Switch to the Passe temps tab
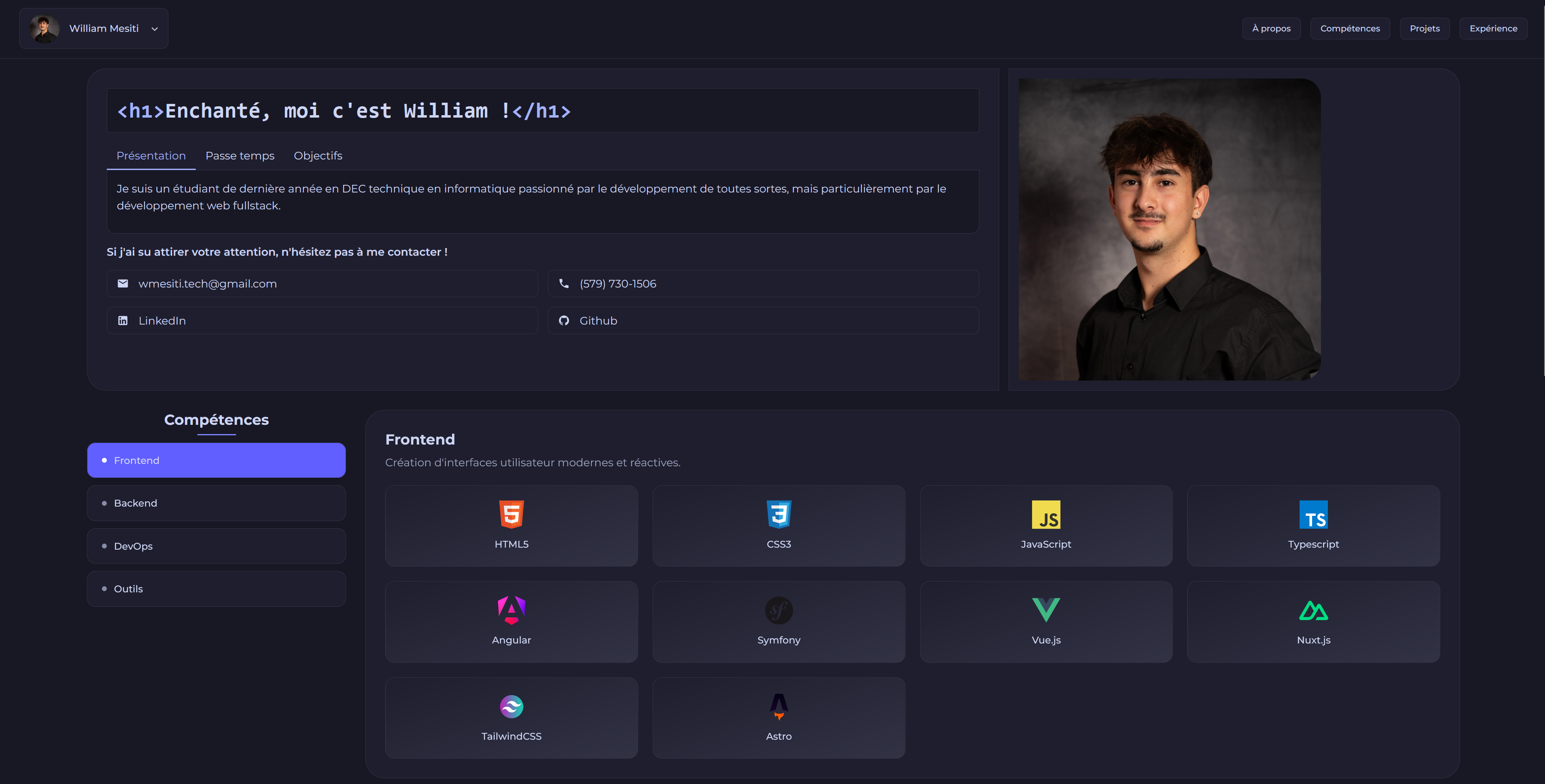Screen dimensions: 1545x784 tap(240, 156)
